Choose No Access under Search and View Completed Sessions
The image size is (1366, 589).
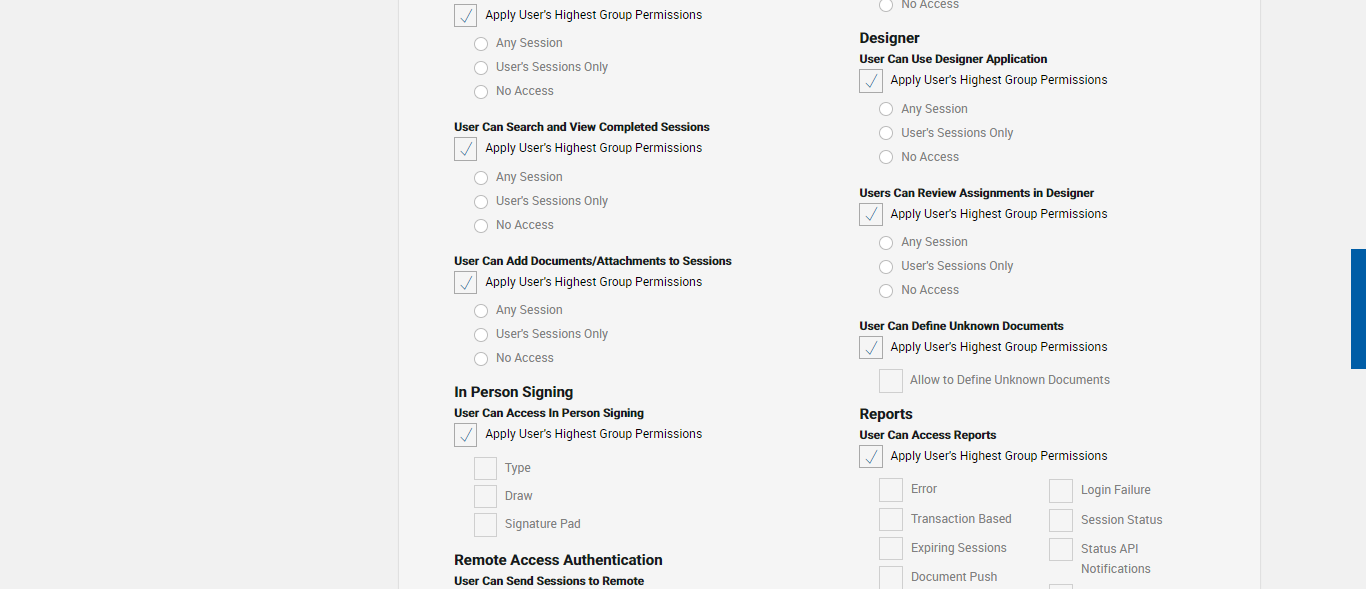[x=481, y=226]
